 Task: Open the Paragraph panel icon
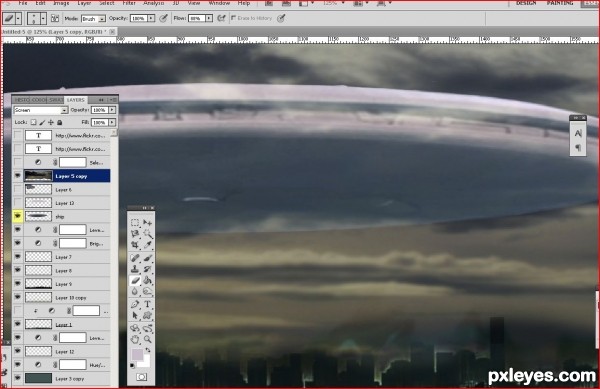tap(578, 148)
